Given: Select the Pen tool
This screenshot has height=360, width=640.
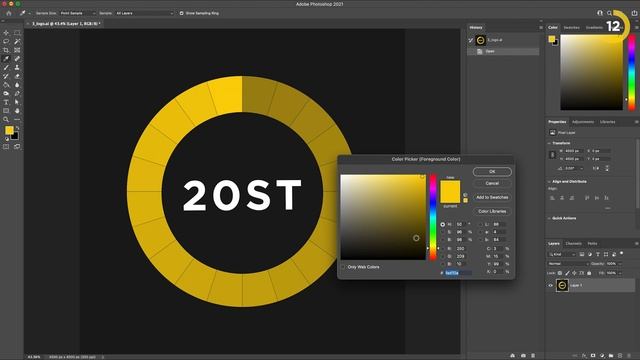Looking at the screenshot, I should tap(17, 93).
